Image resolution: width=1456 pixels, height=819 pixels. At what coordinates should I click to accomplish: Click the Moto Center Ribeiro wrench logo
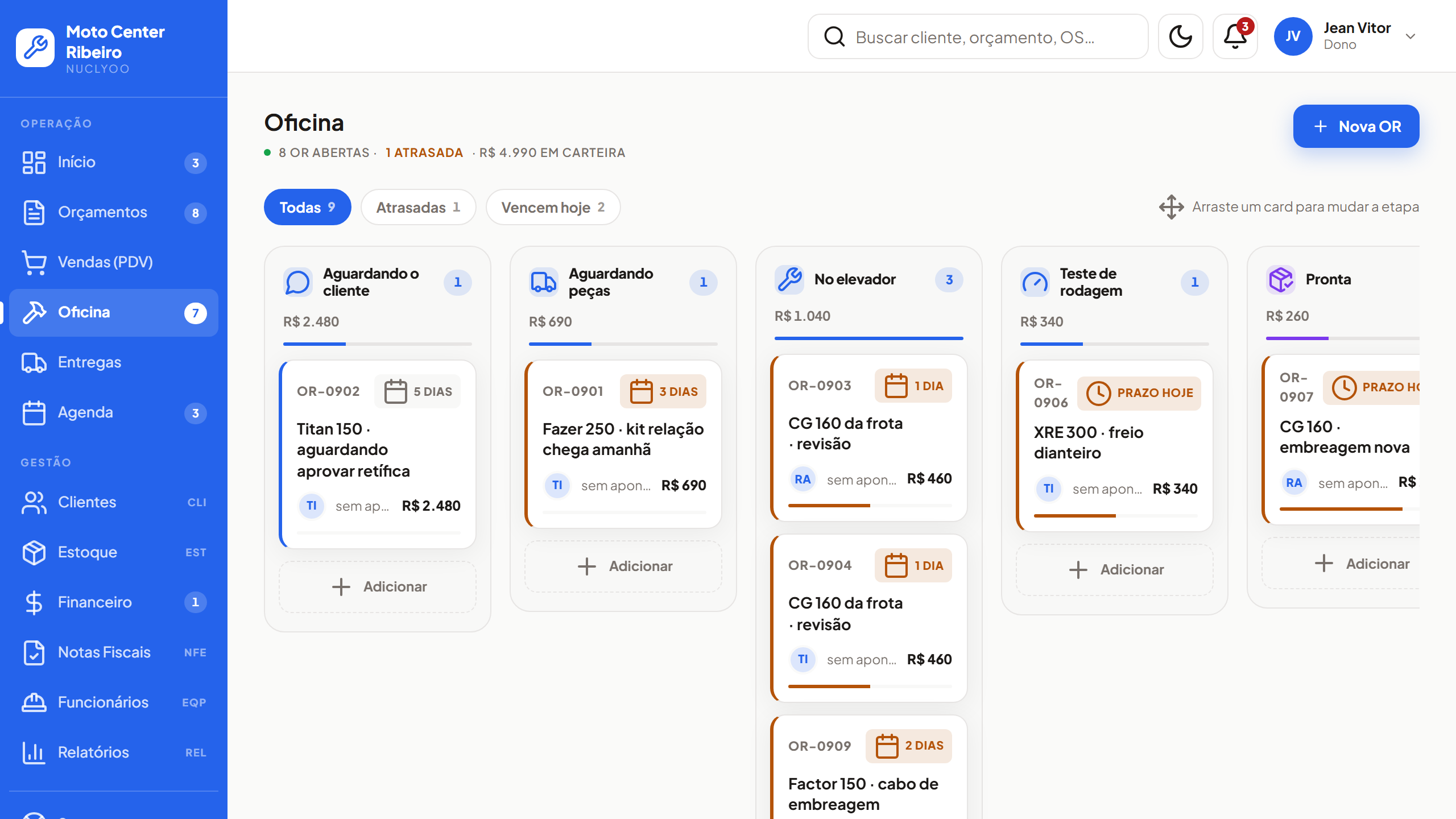(35, 48)
